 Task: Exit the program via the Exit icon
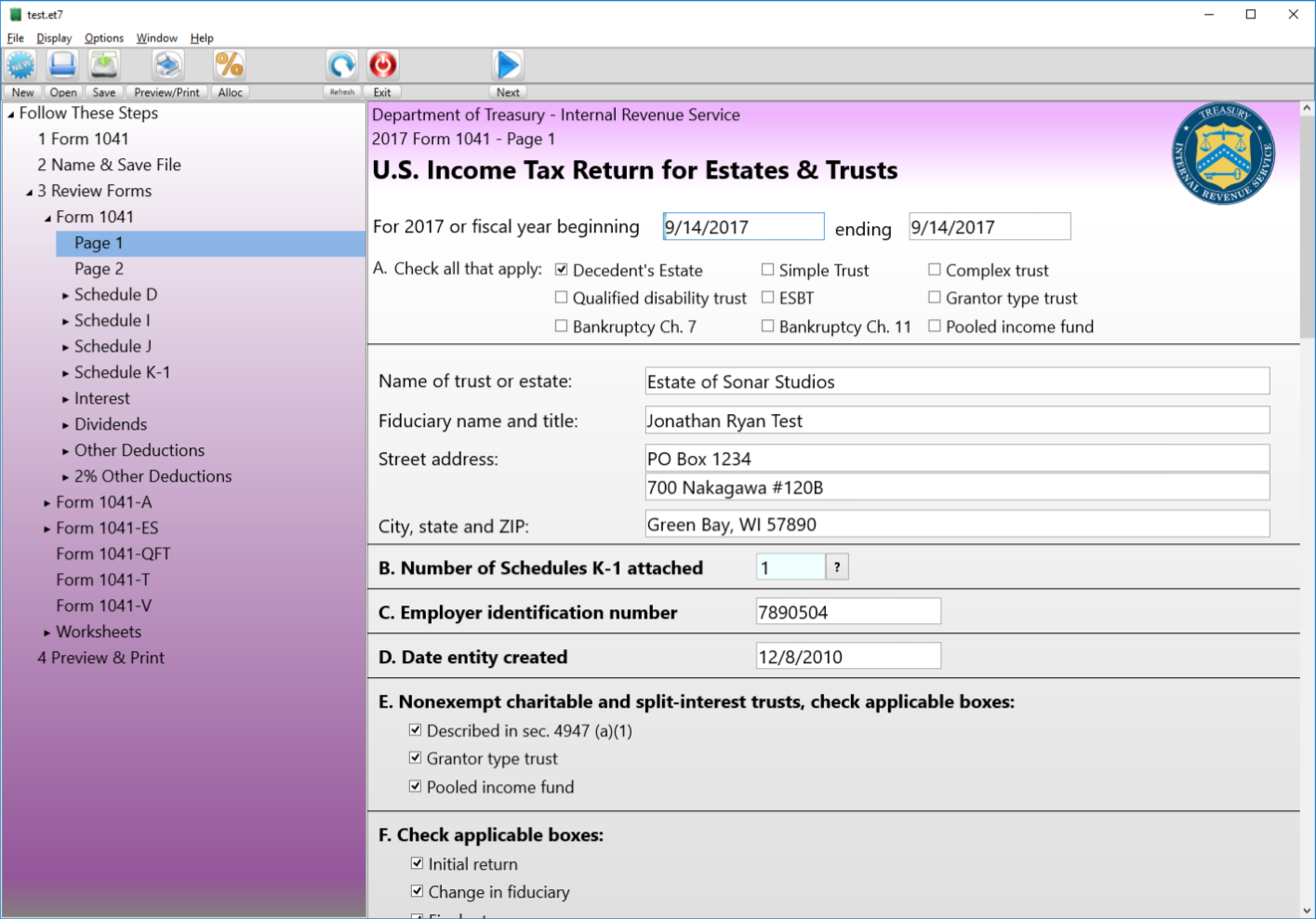coord(383,65)
